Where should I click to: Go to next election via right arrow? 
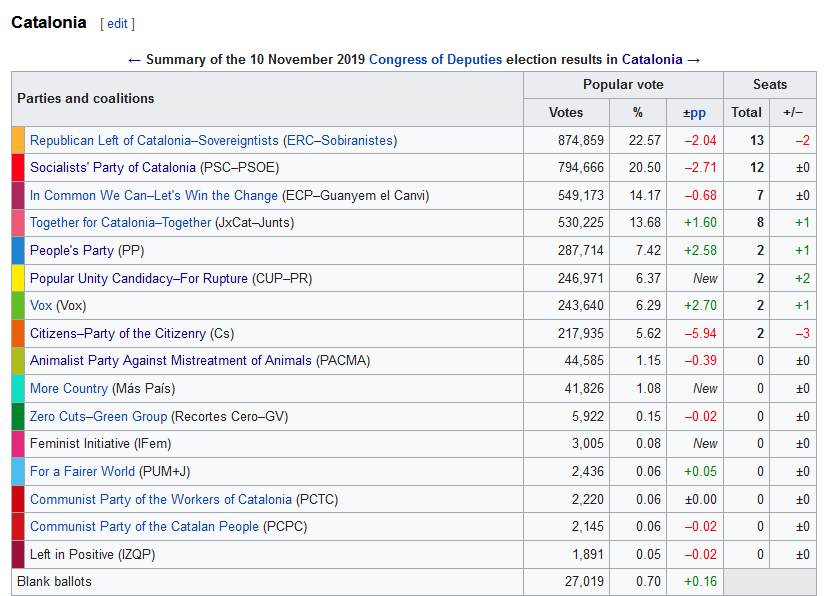pos(693,60)
